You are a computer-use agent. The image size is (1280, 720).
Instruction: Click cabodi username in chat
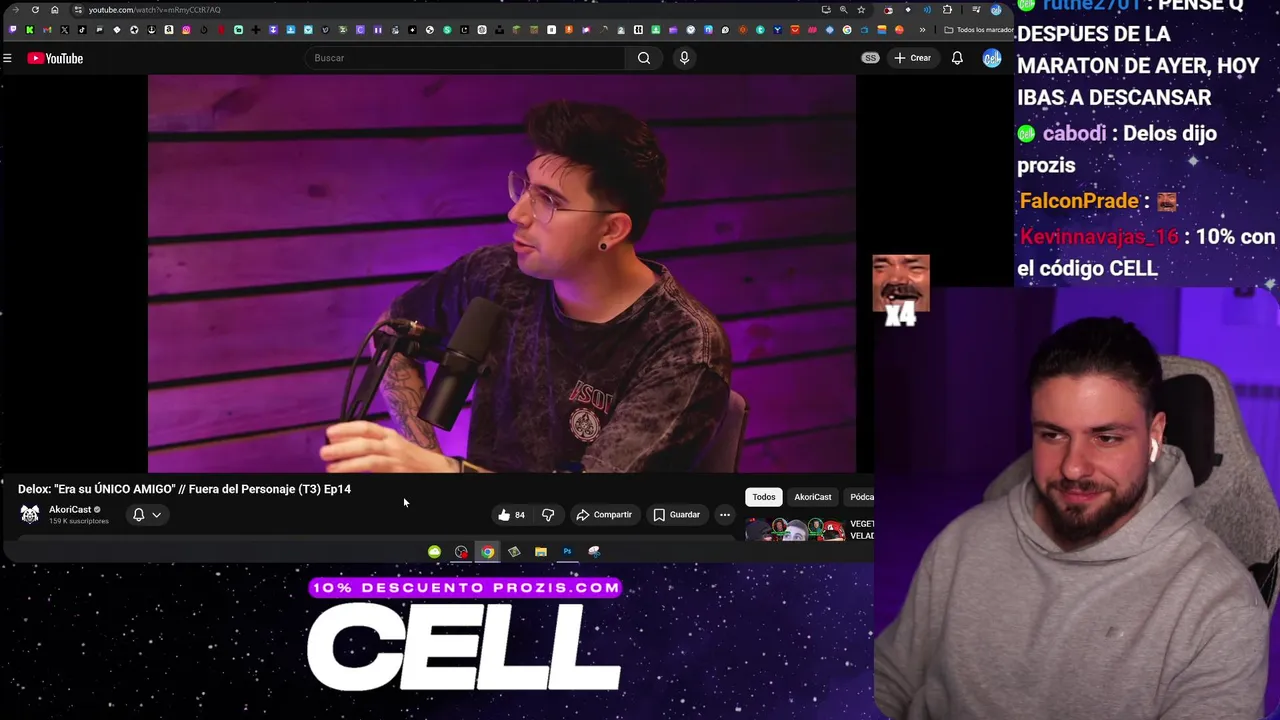(1074, 133)
